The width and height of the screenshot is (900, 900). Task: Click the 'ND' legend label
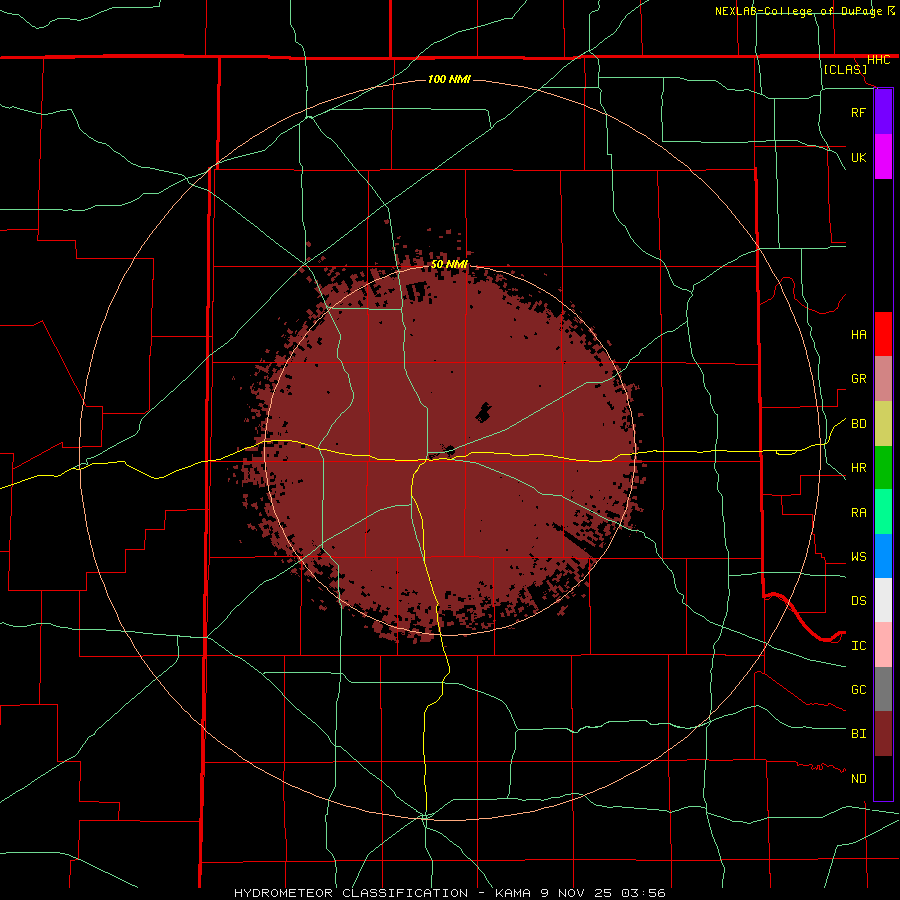(858, 779)
